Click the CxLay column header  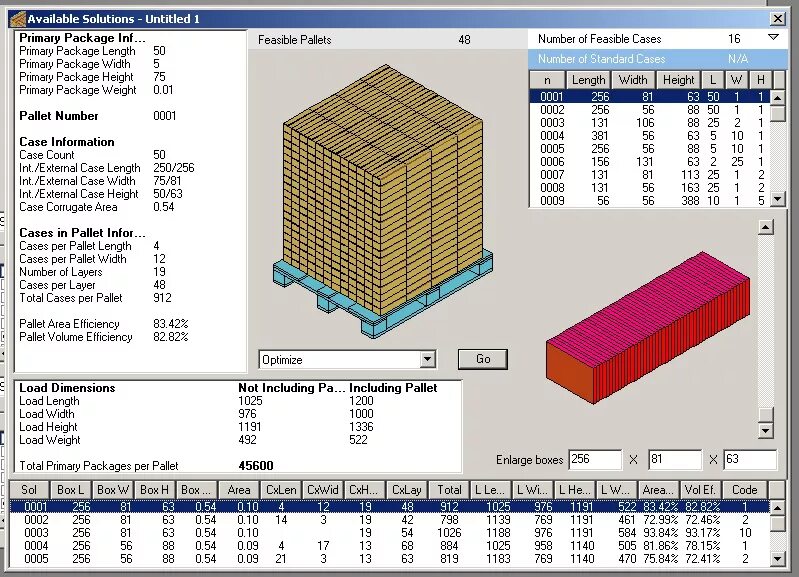tap(407, 490)
